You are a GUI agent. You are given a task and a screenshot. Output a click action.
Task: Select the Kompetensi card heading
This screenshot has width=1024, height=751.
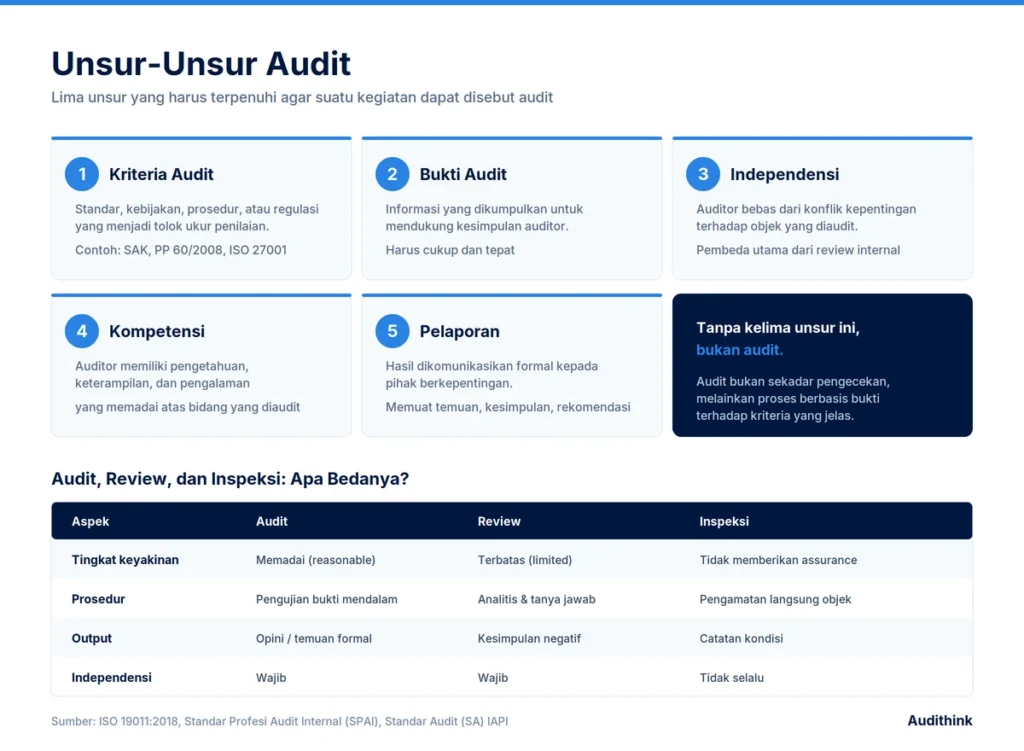(x=157, y=331)
